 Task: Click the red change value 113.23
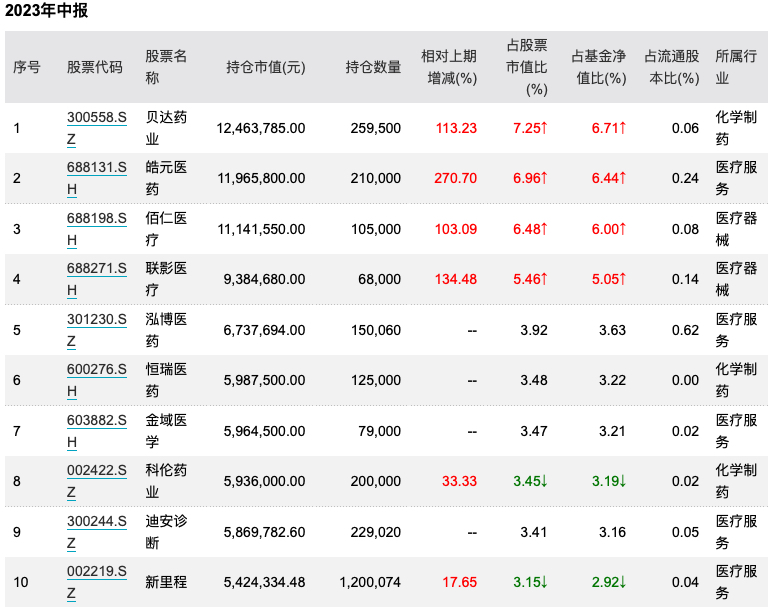[x=456, y=128]
